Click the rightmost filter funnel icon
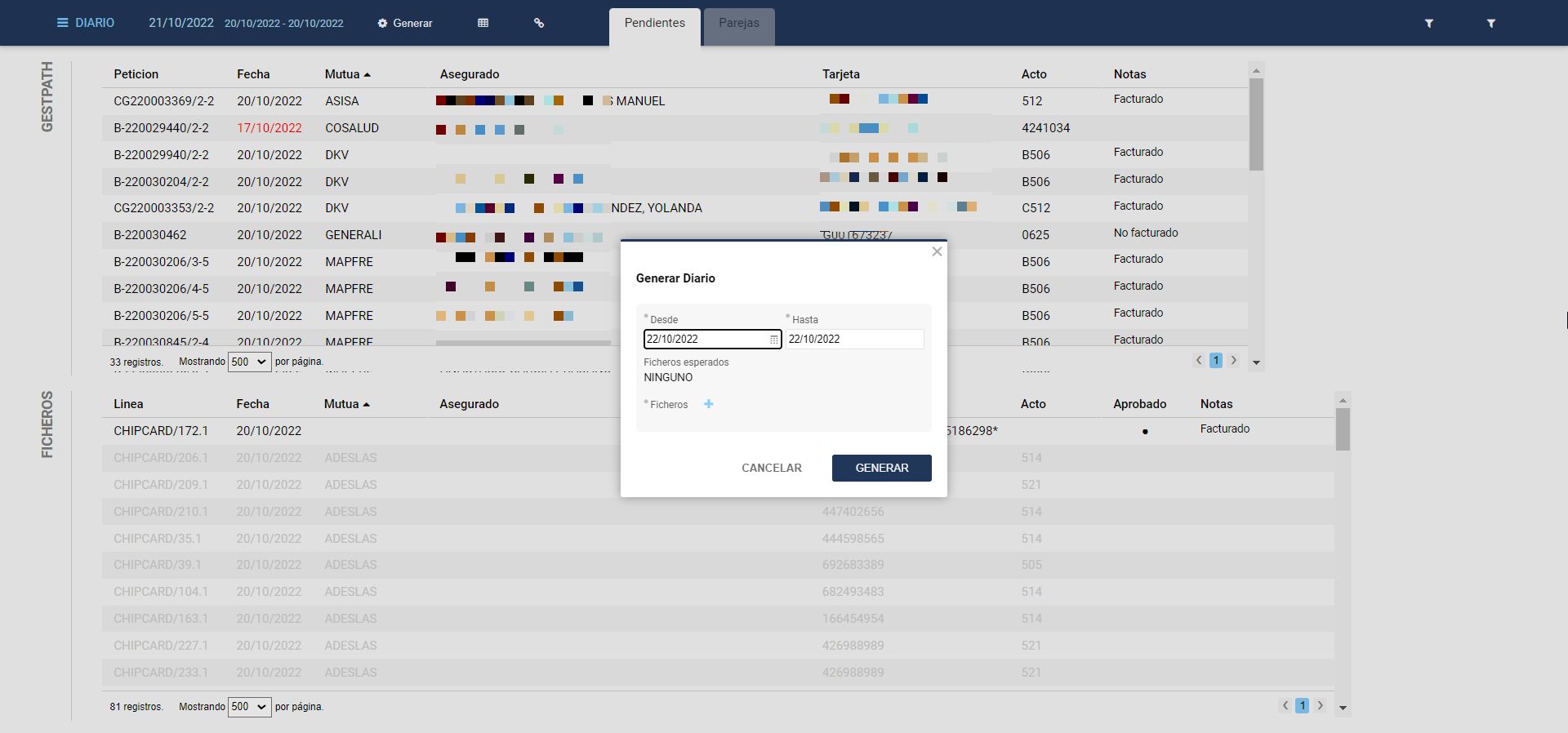This screenshot has width=1568, height=733. coord(1490,24)
